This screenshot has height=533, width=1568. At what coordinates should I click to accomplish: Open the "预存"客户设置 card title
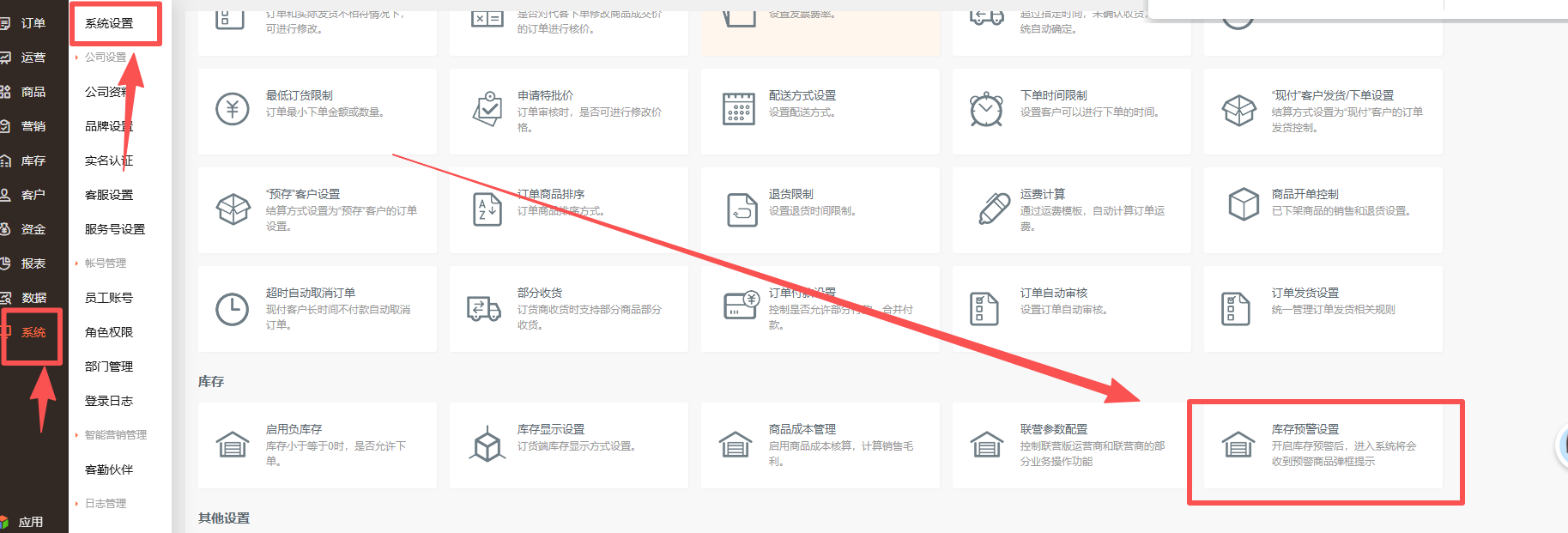point(303,194)
